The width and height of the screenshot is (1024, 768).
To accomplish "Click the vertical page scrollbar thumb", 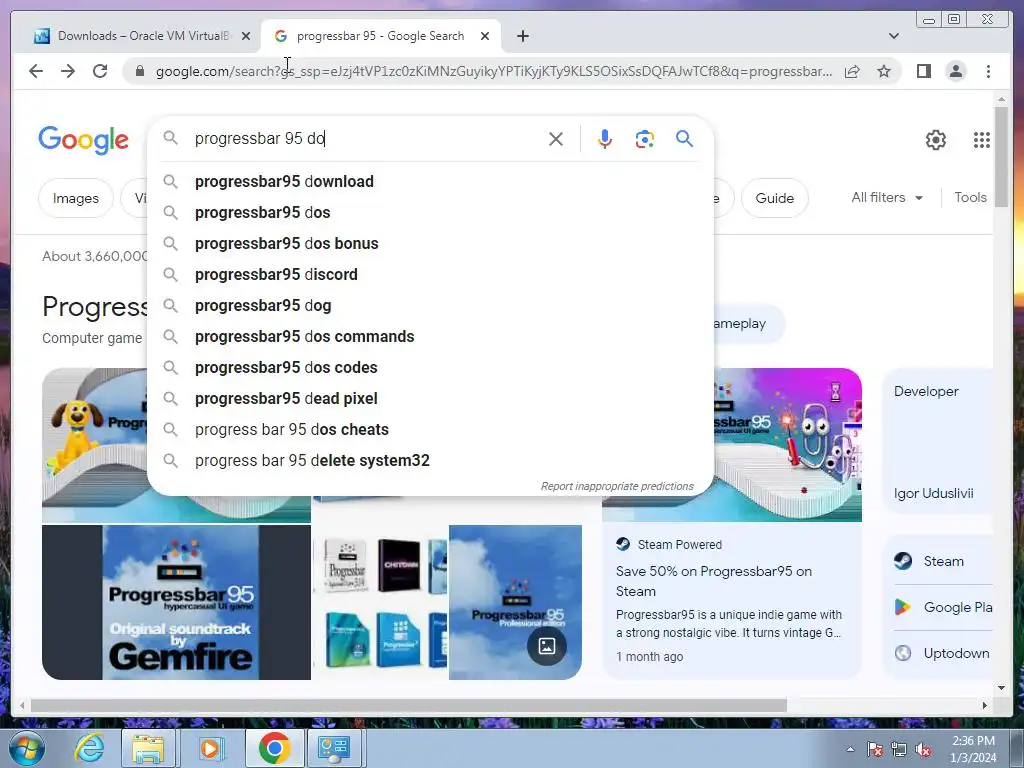I will pyautogui.click(x=1001, y=157).
